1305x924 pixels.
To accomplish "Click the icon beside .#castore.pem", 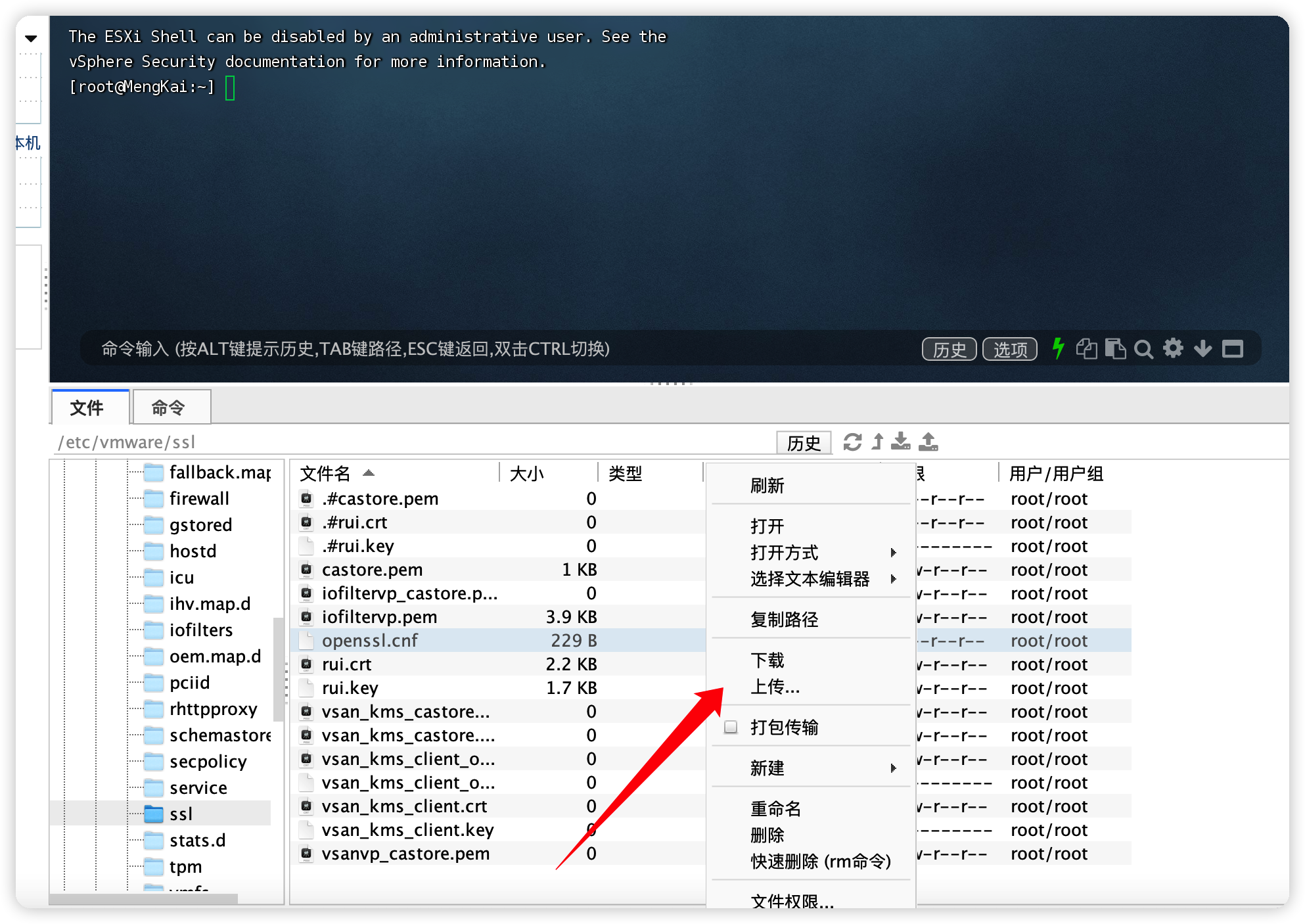I will [306, 499].
